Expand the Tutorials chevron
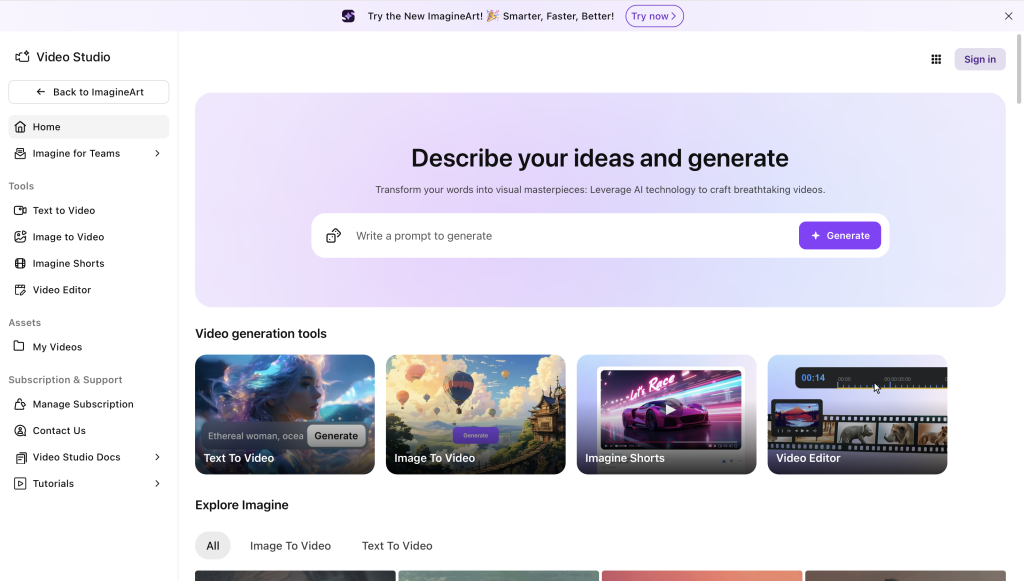The height and width of the screenshot is (581, 1024). pos(157,484)
